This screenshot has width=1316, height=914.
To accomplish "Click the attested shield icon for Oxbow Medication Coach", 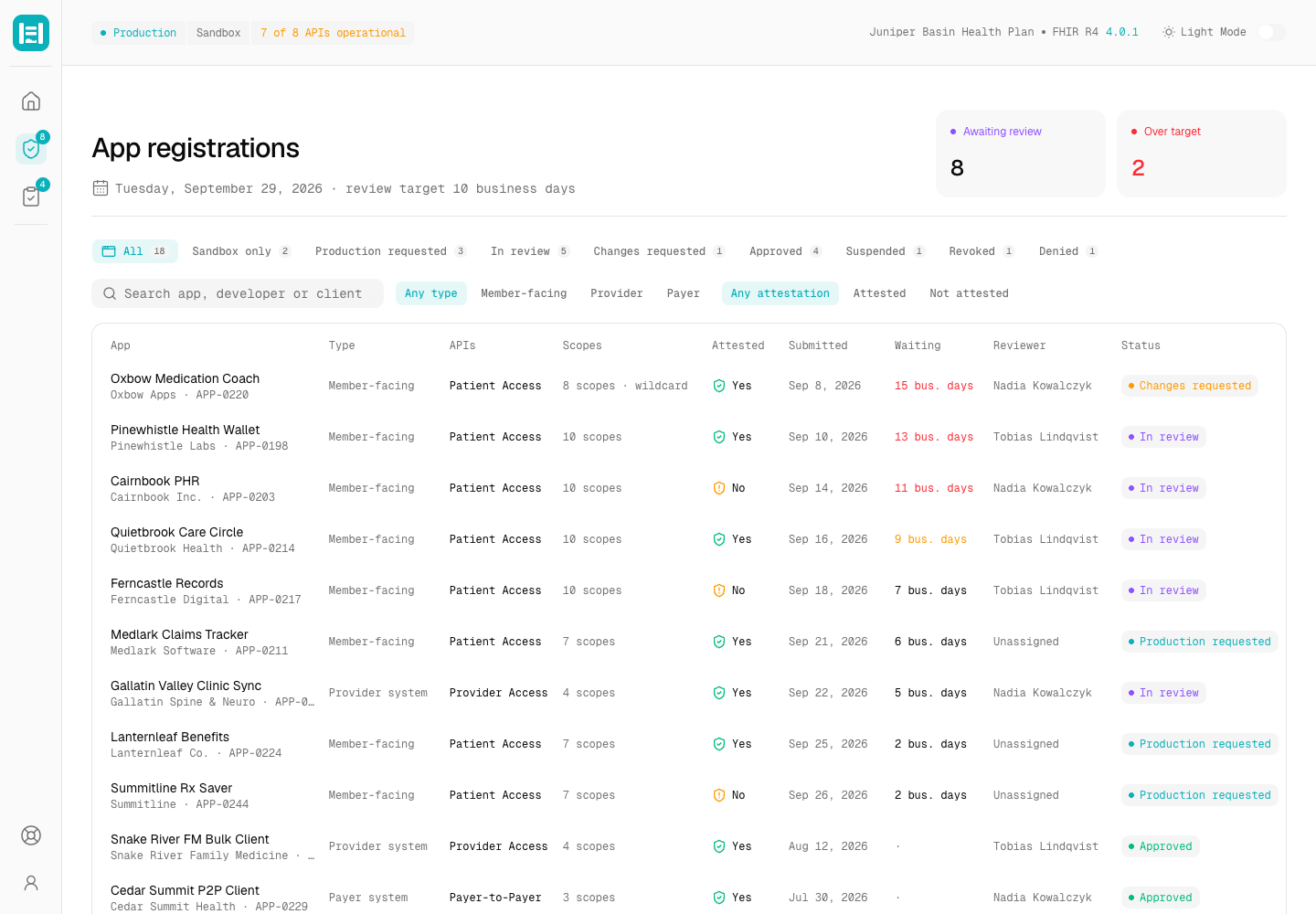I will click(x=719, y=386).
